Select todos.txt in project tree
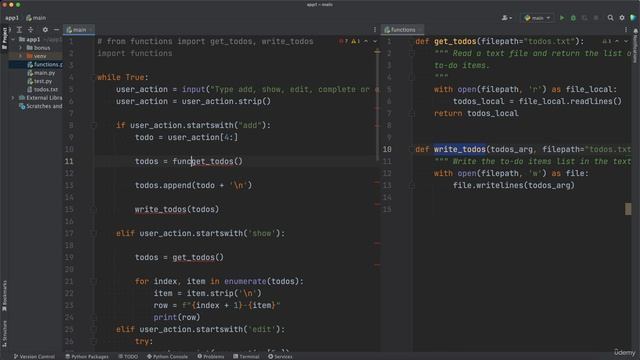Screen dimensions: 640x360 pos(42,89)
